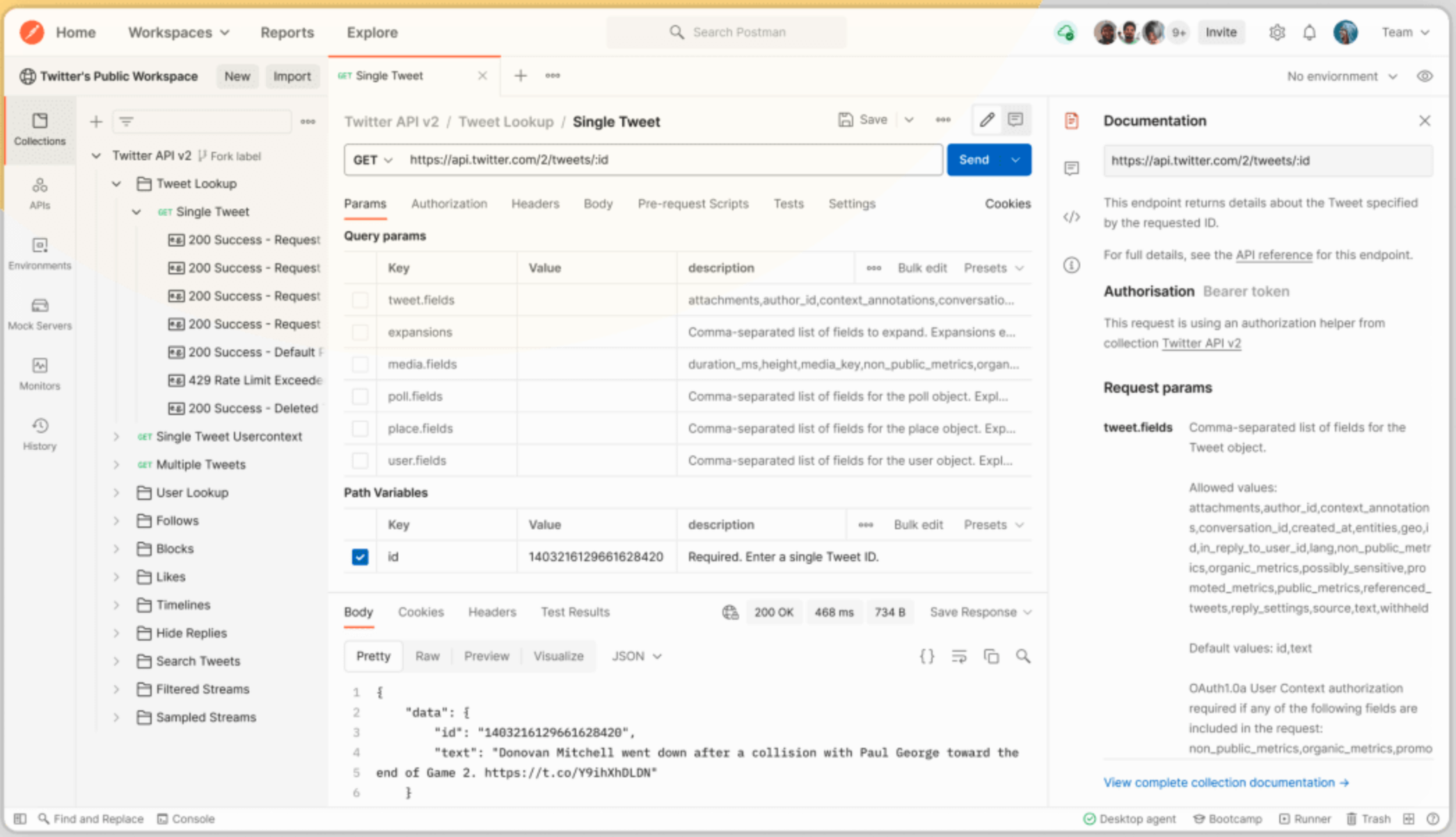Viewport: 1456px width, 837px height.
Task: Click the comment icon beside the pencil
Action: [1015, 120]
